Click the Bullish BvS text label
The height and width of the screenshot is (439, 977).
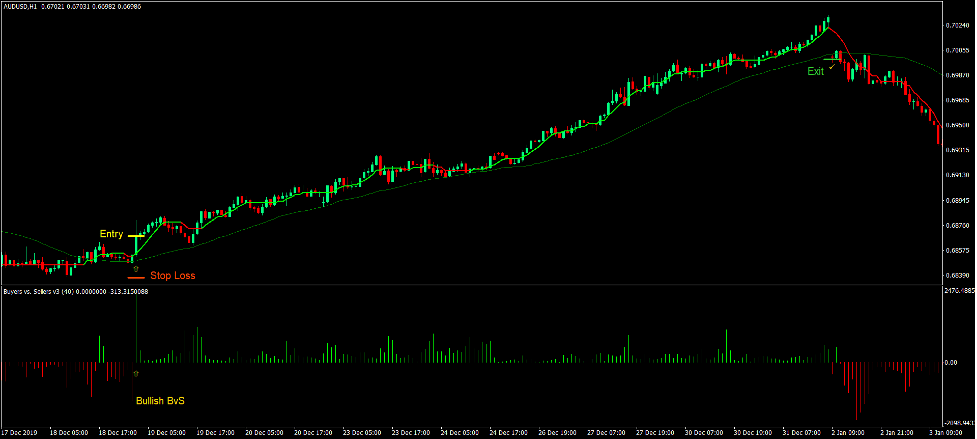click(x=161, y=400)
